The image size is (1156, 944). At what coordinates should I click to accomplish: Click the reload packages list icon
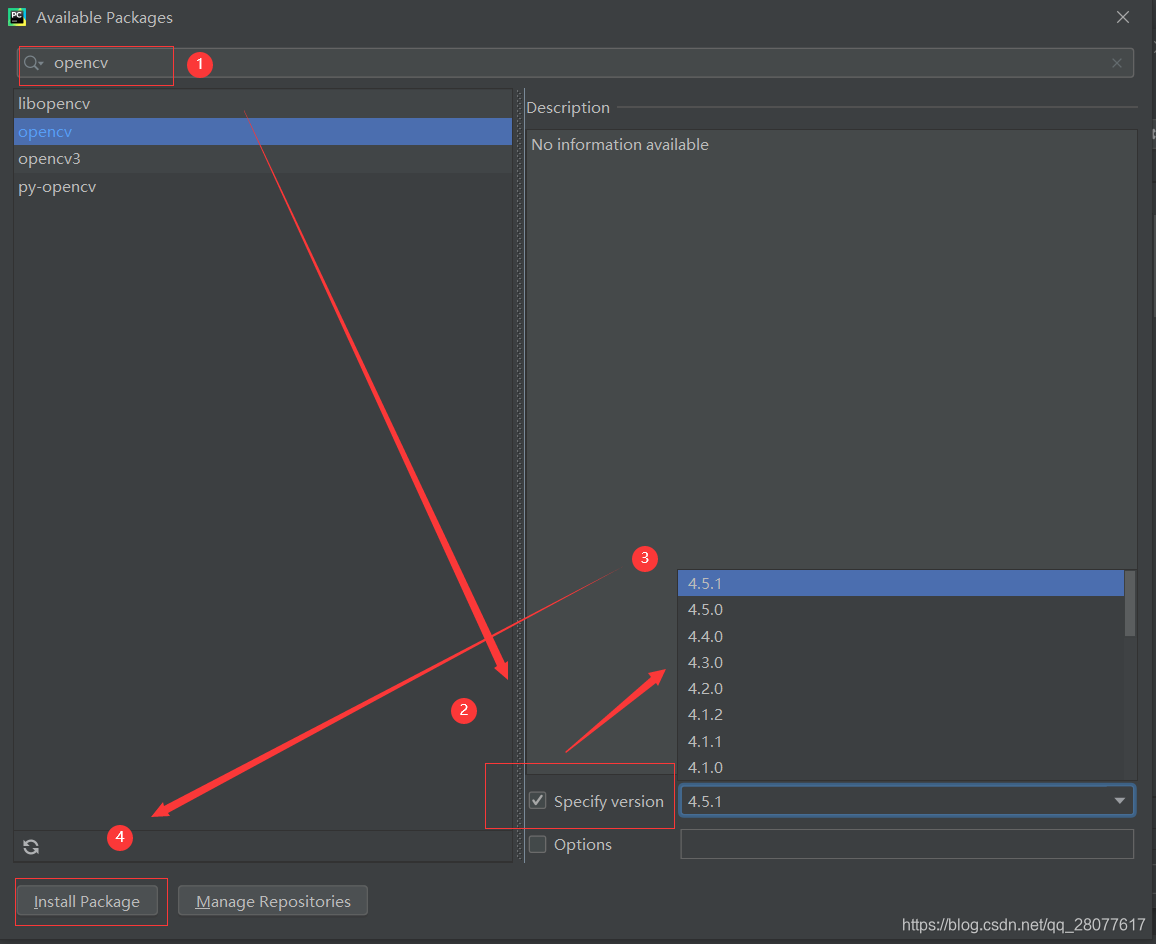click(x=31, y=847)
